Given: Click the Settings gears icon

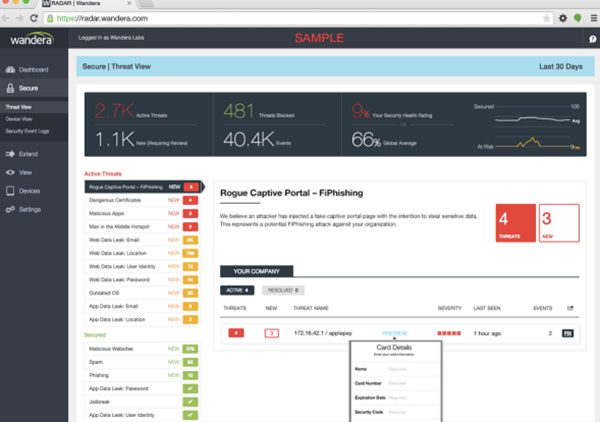Looking at the screenshot, I should (10, 209).
